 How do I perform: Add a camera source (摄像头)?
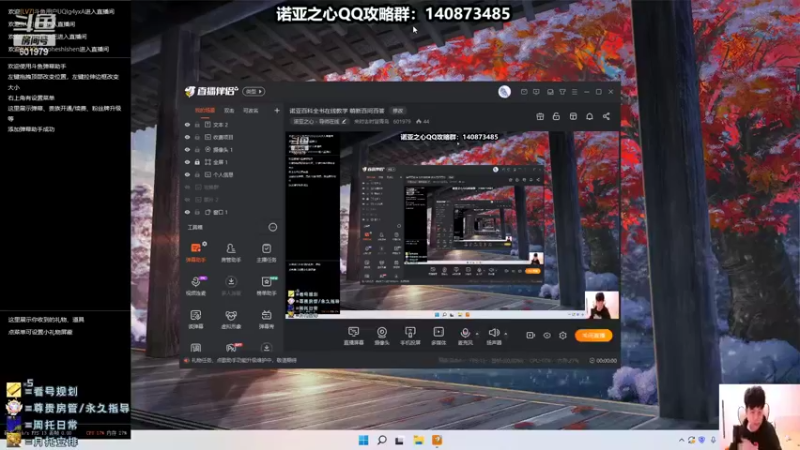(x=382, y=336)
